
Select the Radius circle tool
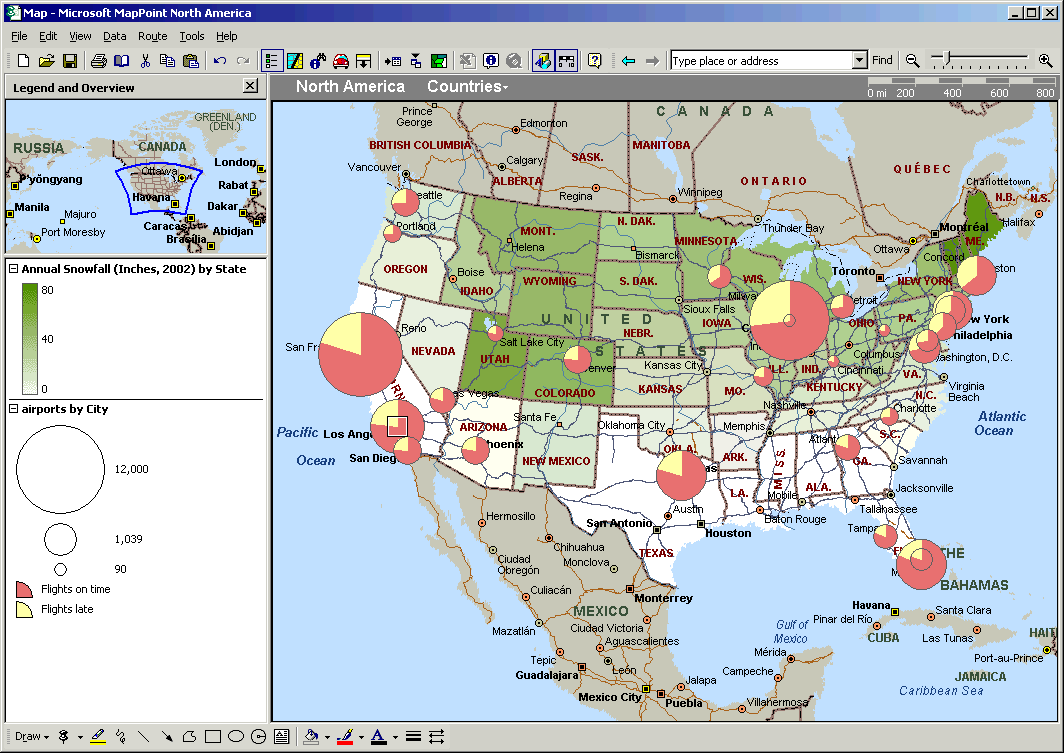pos(259,737)
